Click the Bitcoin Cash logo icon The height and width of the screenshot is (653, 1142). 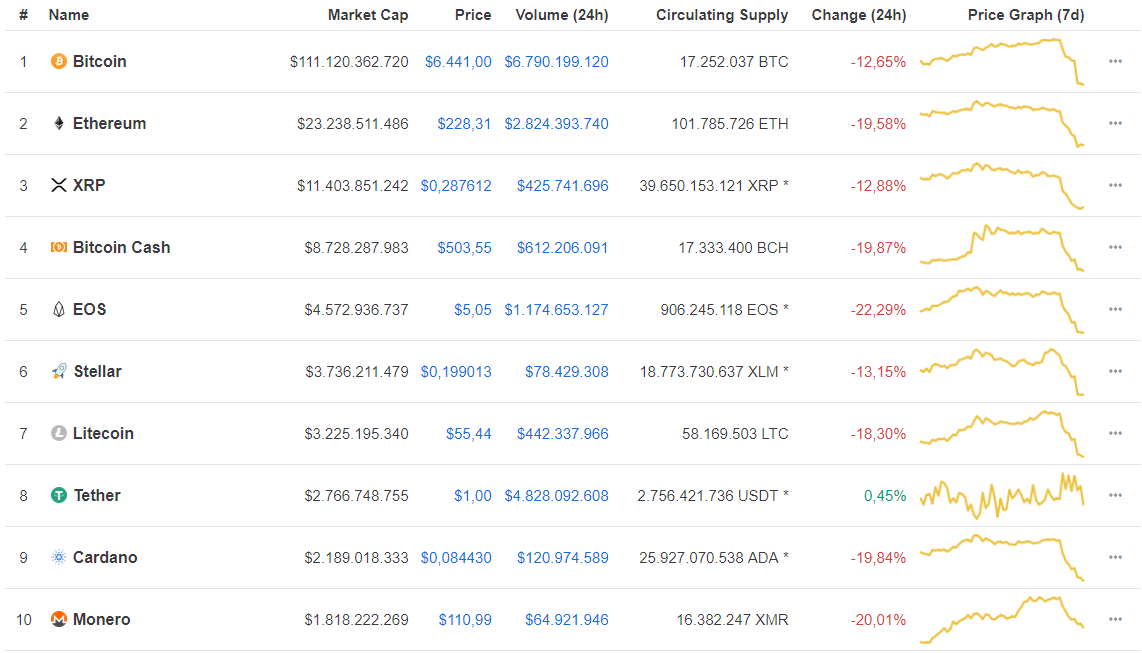coord(58,248)
